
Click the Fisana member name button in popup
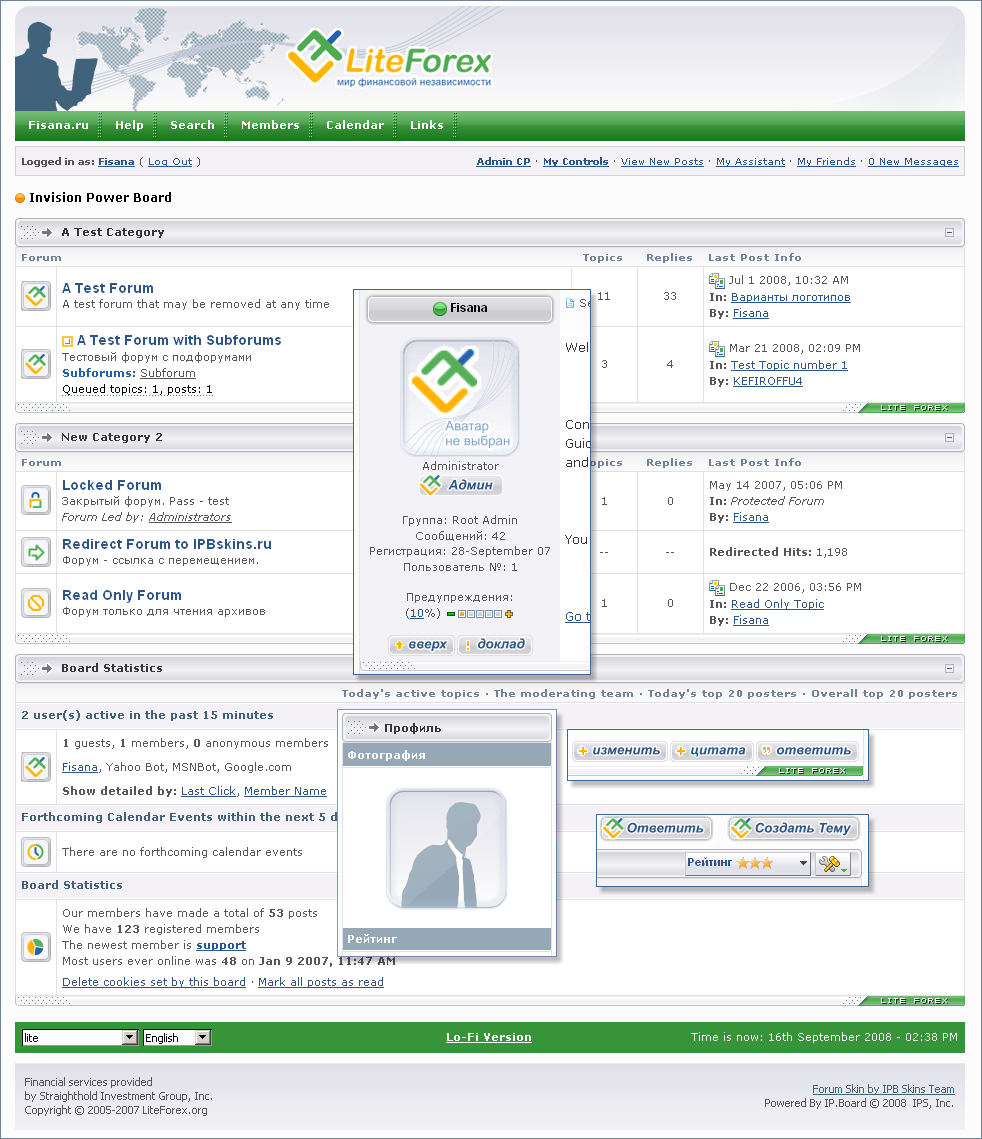[460, 308]
